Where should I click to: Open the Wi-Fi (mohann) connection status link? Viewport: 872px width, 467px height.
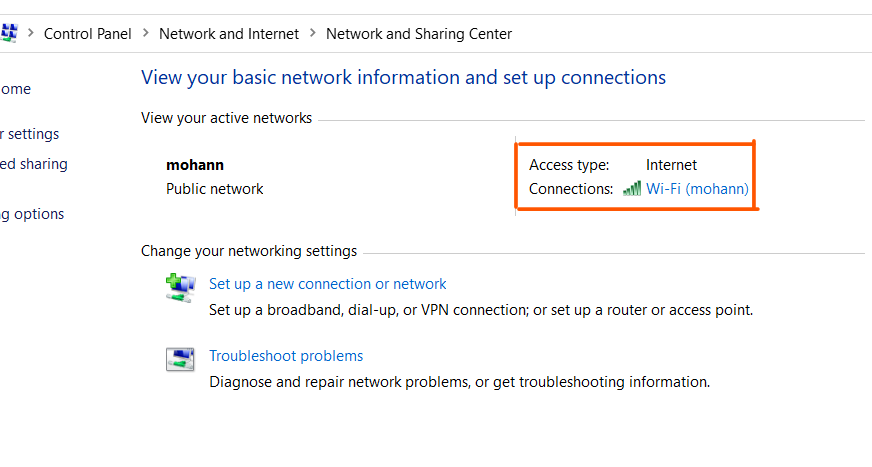(697, 189)
